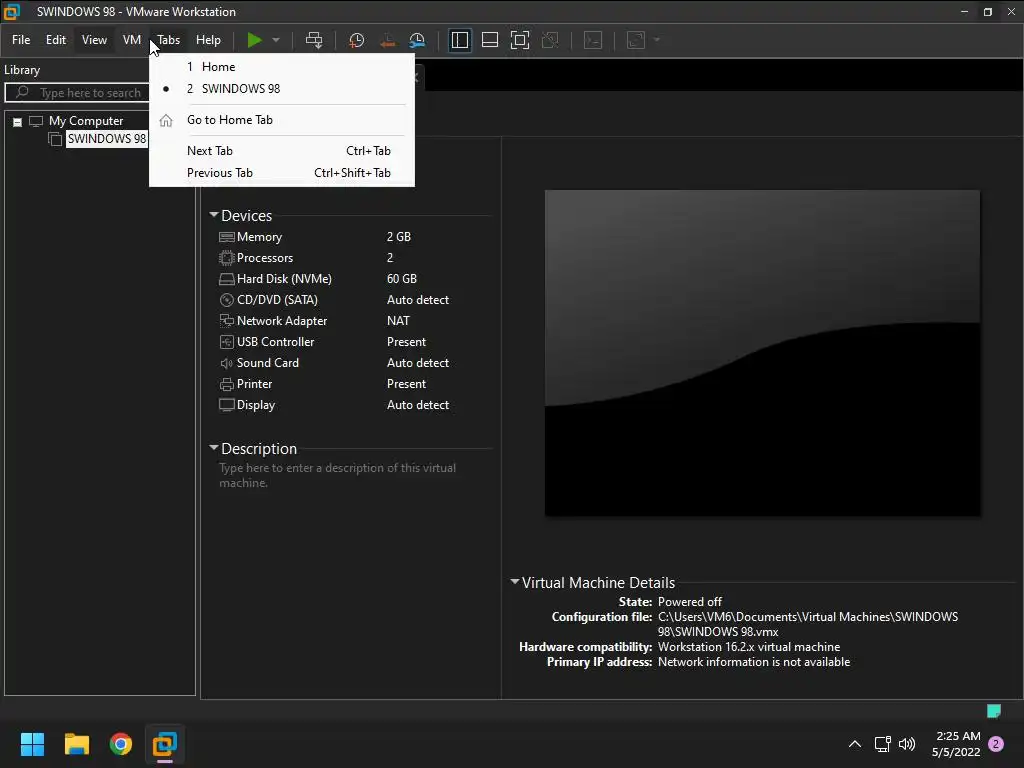Open the File menu

click(21, 40)
